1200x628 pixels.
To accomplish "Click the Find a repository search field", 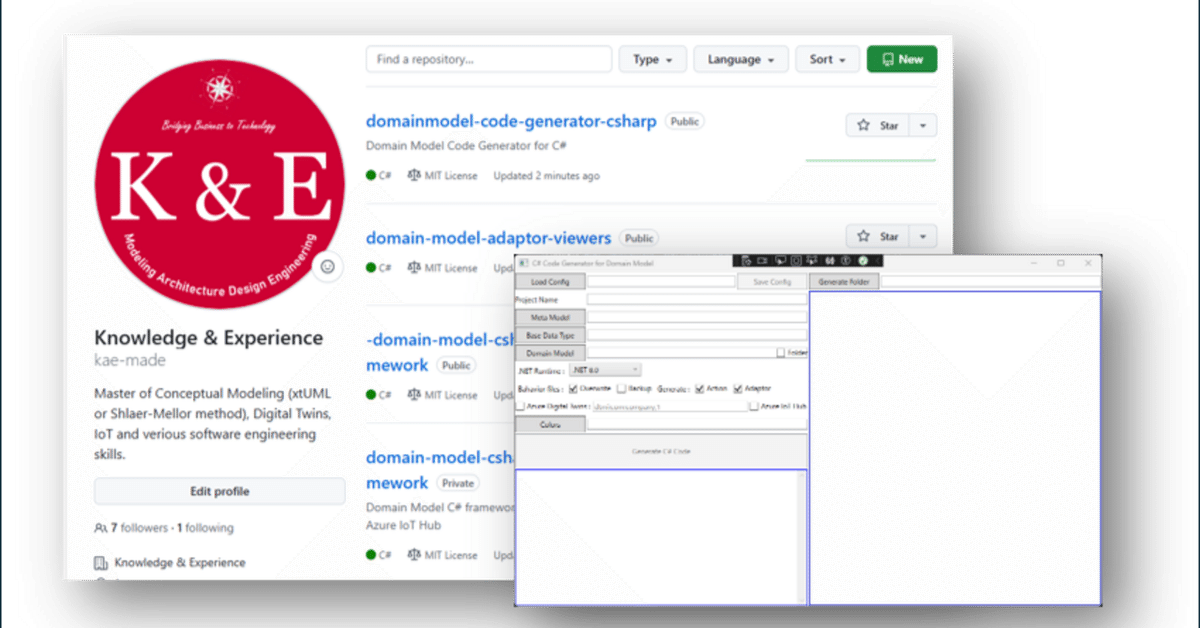I will tap(489, 60).
